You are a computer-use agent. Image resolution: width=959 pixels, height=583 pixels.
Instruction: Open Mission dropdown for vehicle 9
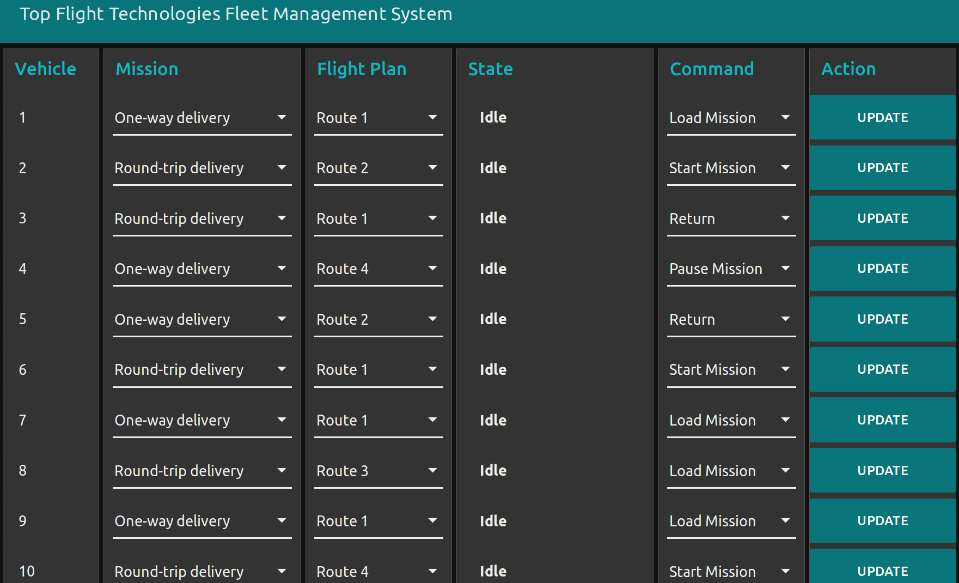tap(201, 521)
